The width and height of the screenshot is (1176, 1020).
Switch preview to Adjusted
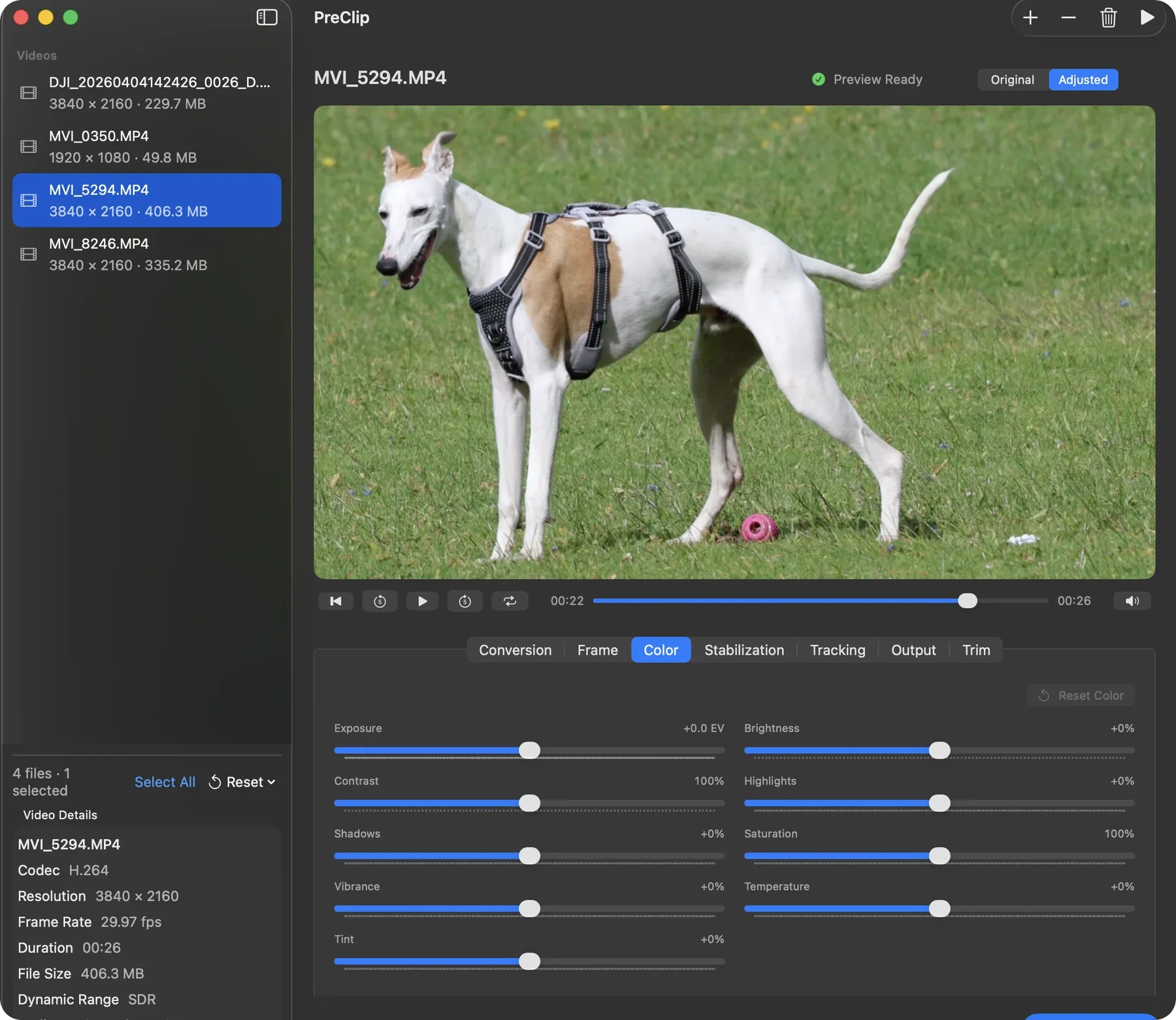coord(1083,80)
